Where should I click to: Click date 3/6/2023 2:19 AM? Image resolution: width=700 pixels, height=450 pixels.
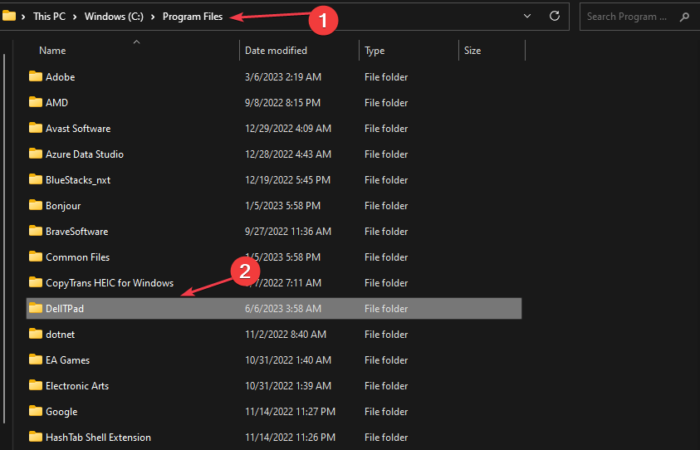[x=283, y=77]
